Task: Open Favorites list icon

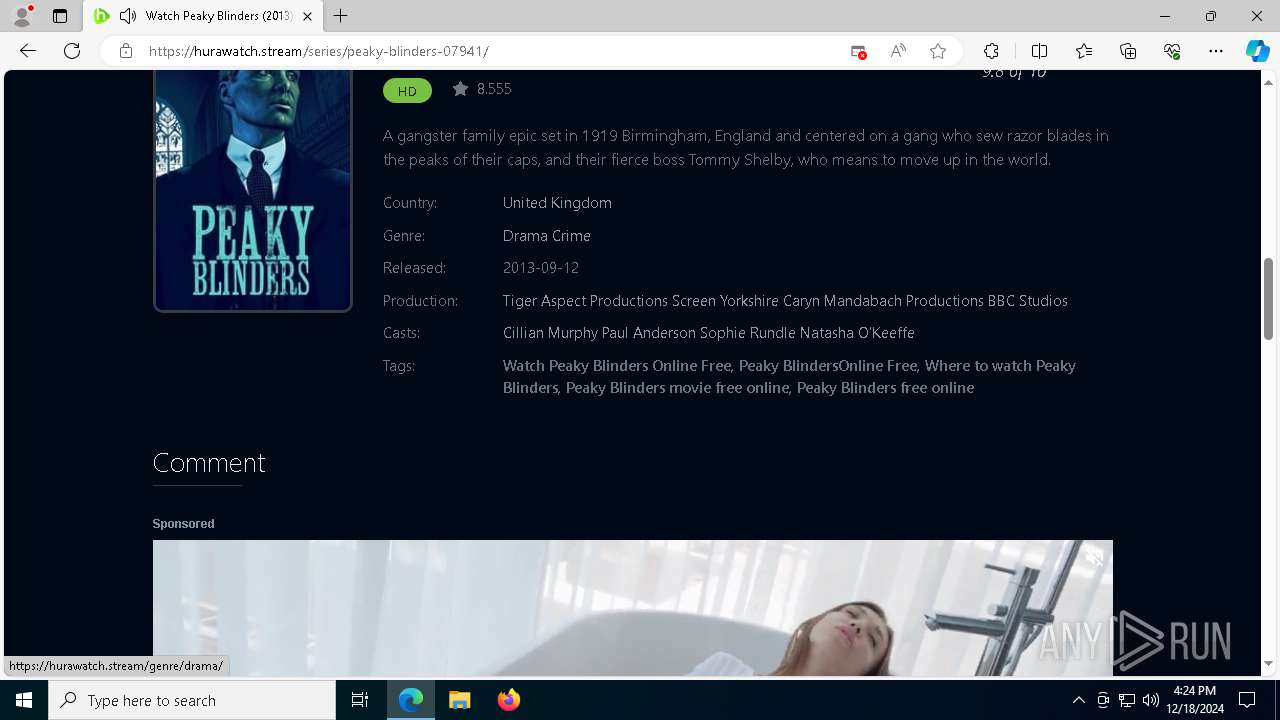Action: (x=1084, y=51)
